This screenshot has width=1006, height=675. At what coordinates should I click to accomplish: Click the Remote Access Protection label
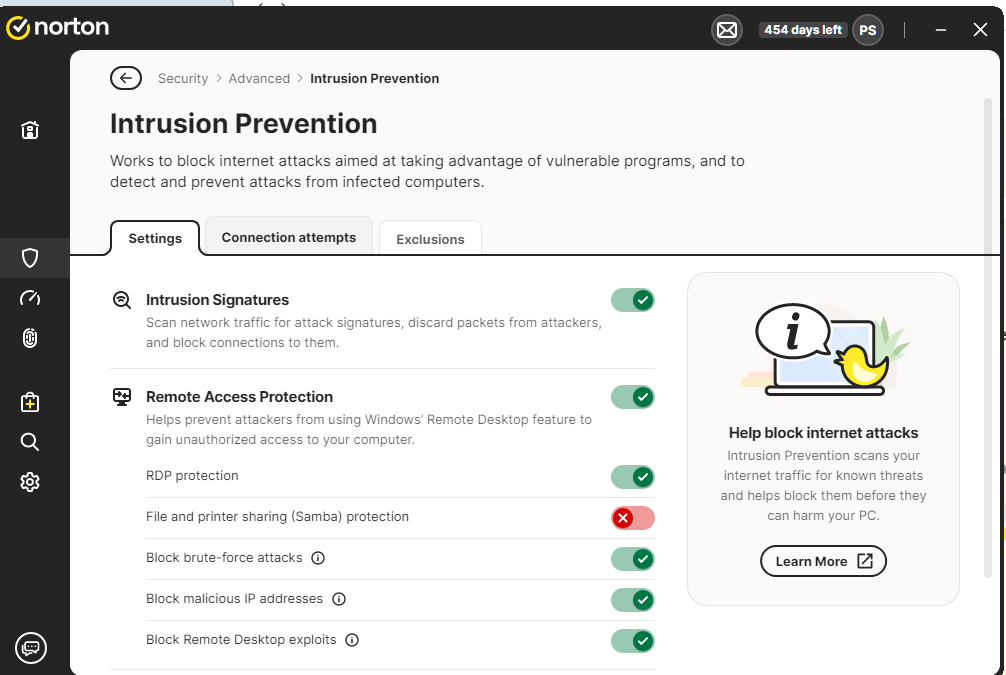239,397
